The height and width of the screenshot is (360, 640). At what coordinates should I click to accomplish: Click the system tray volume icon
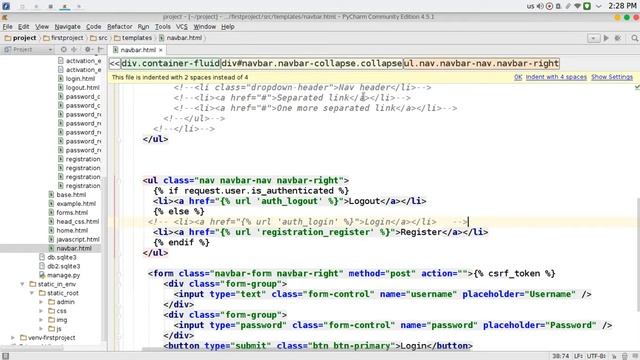click(540, 6)
